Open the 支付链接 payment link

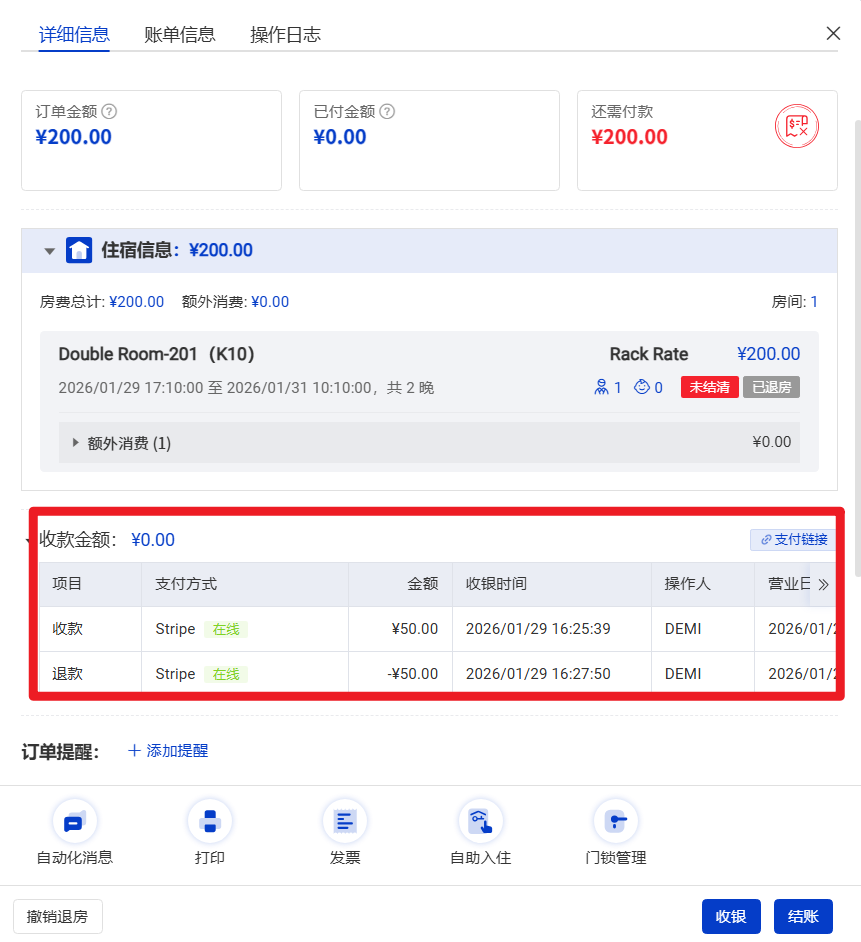click(794, 539)
